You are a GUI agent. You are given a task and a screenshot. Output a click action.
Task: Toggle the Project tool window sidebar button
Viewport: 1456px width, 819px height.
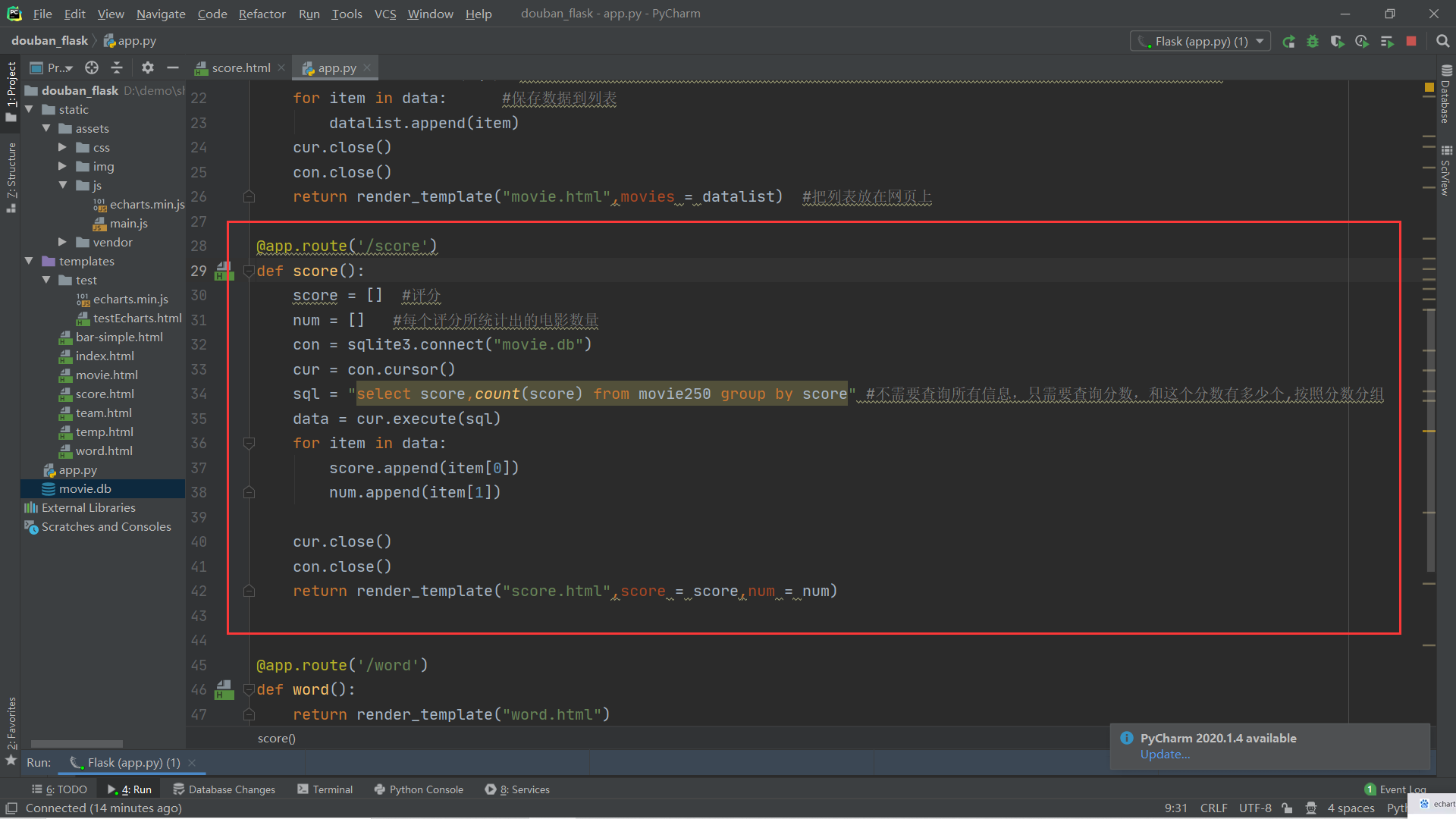coord(11,89)
